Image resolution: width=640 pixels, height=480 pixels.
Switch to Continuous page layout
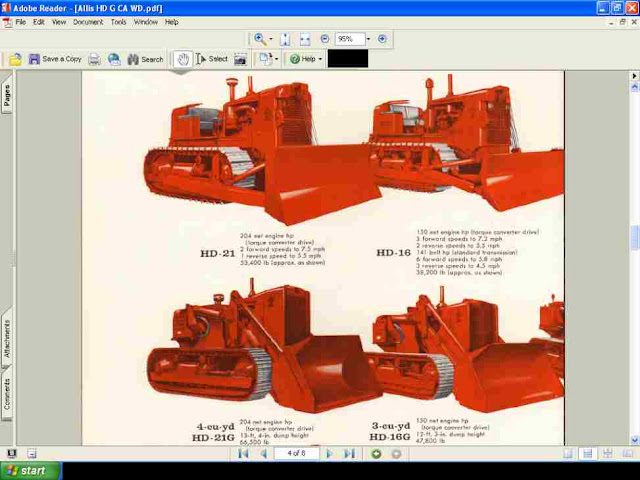tap(587, 453)
